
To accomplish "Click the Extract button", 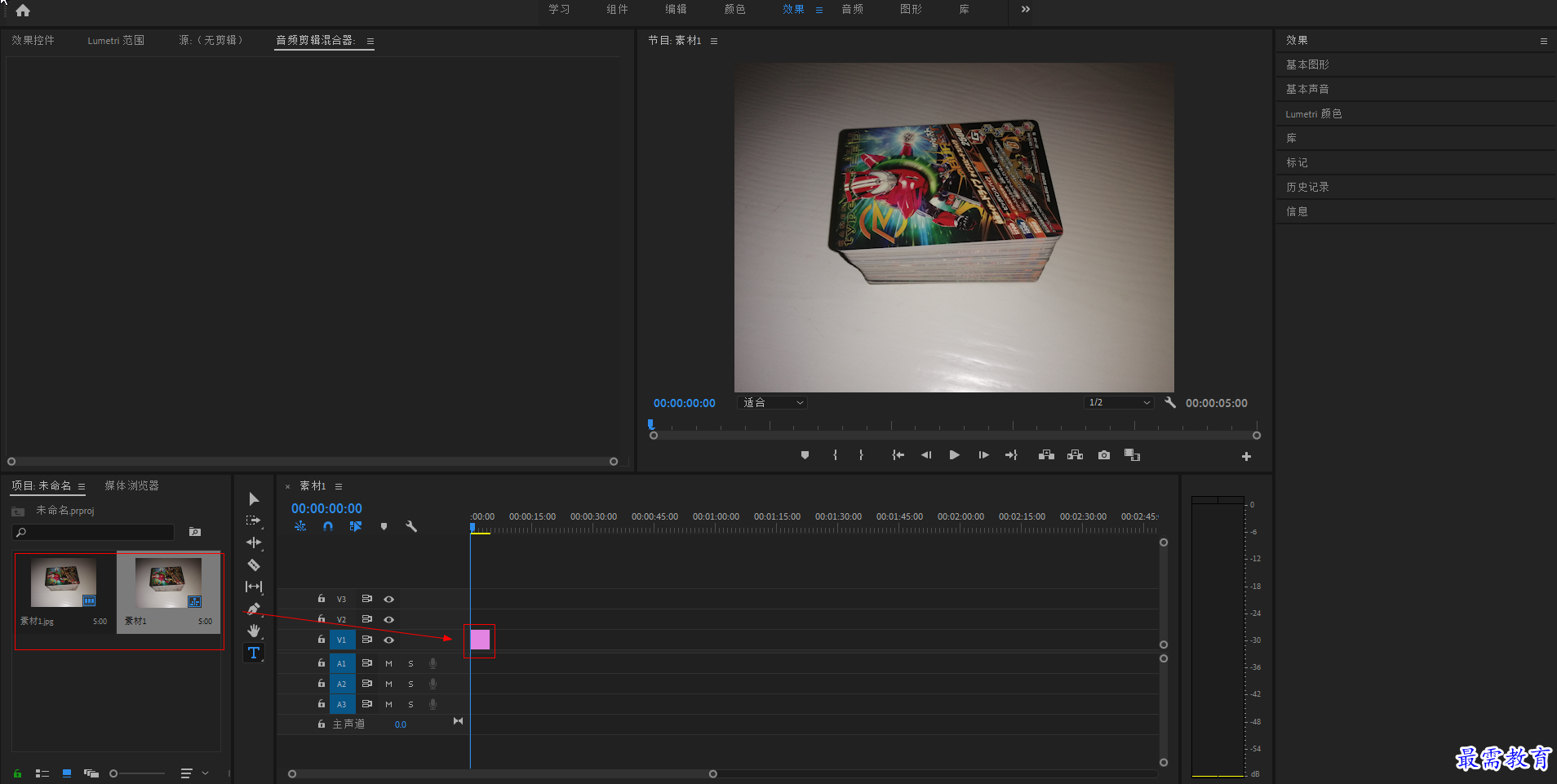I will pyautogui.click(x=1076, y=455).
